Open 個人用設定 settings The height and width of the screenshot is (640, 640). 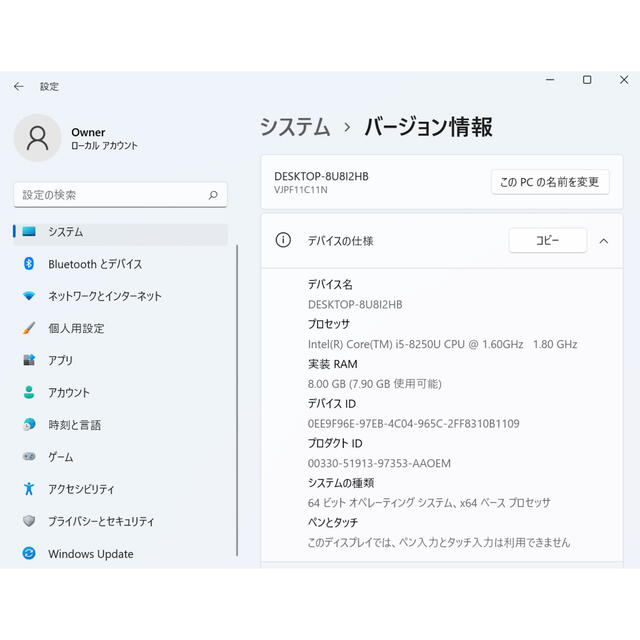tap(120, 328)
